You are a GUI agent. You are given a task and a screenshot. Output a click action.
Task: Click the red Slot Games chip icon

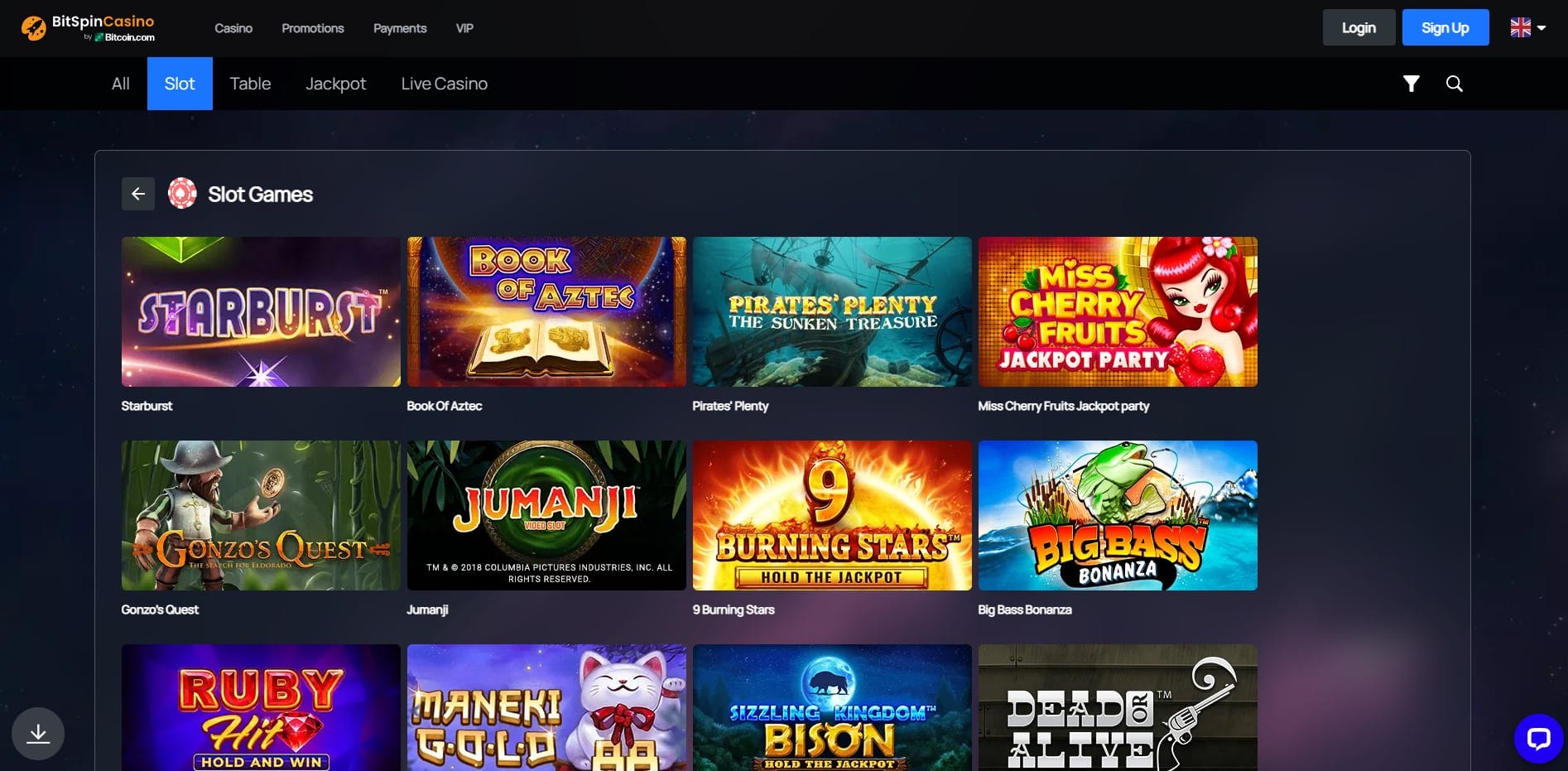coord(182,194)
